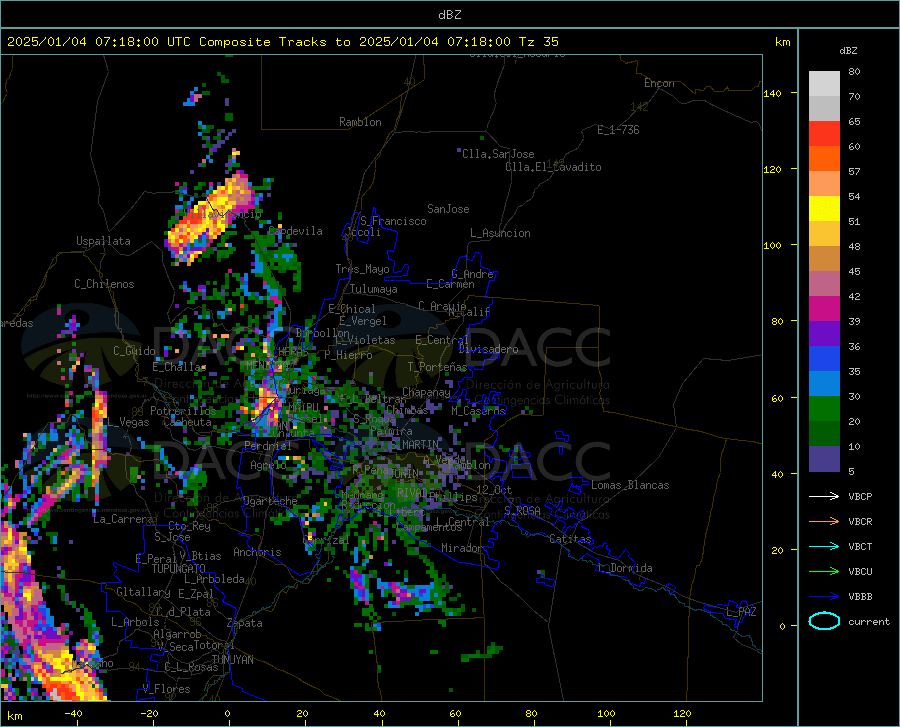Click the green VBCU arrow legend icon
900x727 pixels.
point(824,572)
